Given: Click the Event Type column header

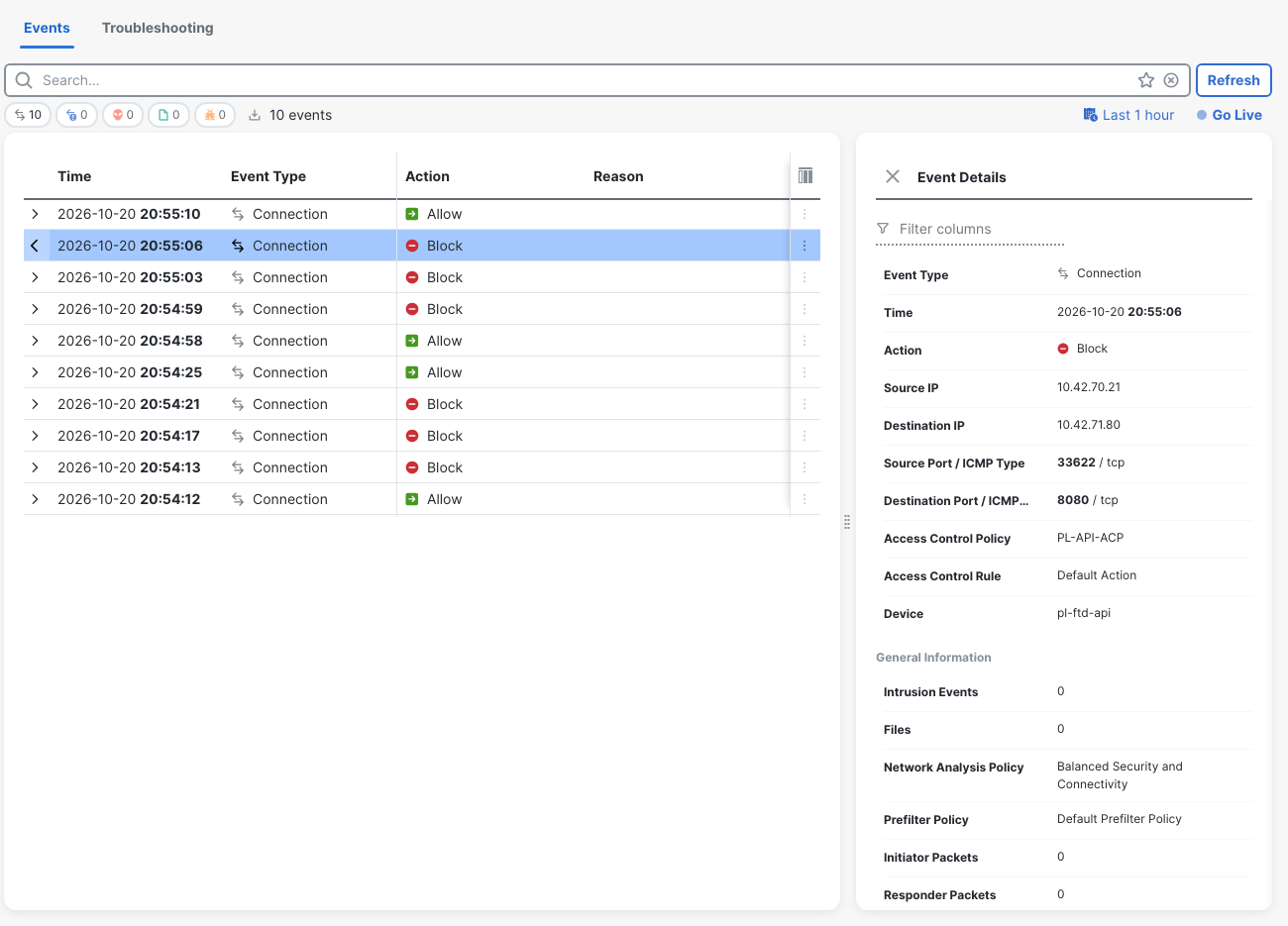Looking at the screenshot, I should 268,176.
